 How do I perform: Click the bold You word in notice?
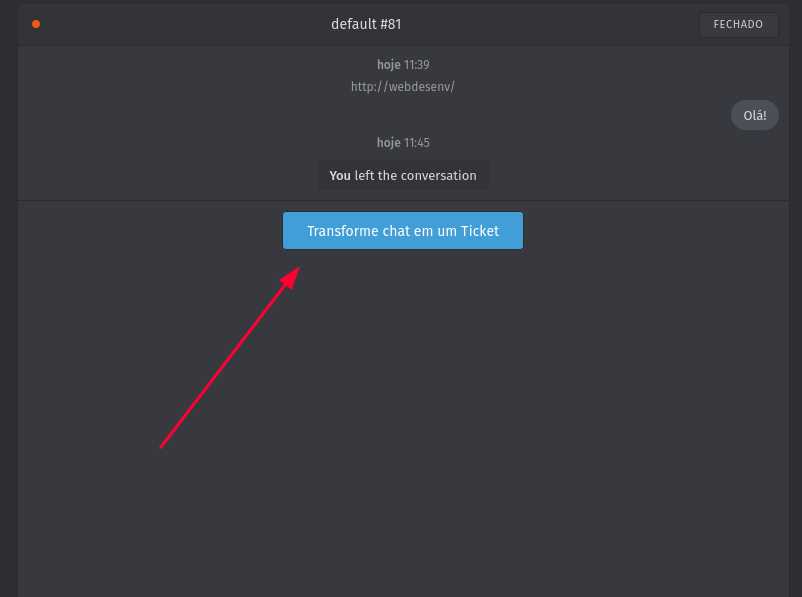[x=340, y=175]
